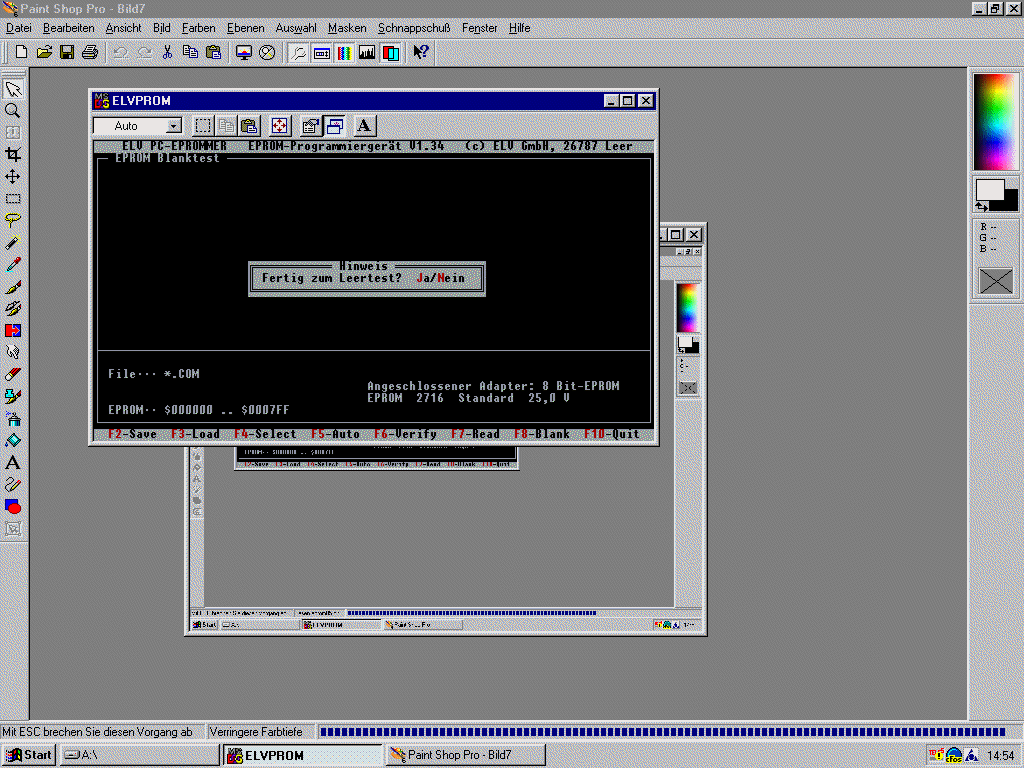Select the Preset Shapes tool
Screen dimensions: 1024x768
(12, 507)
